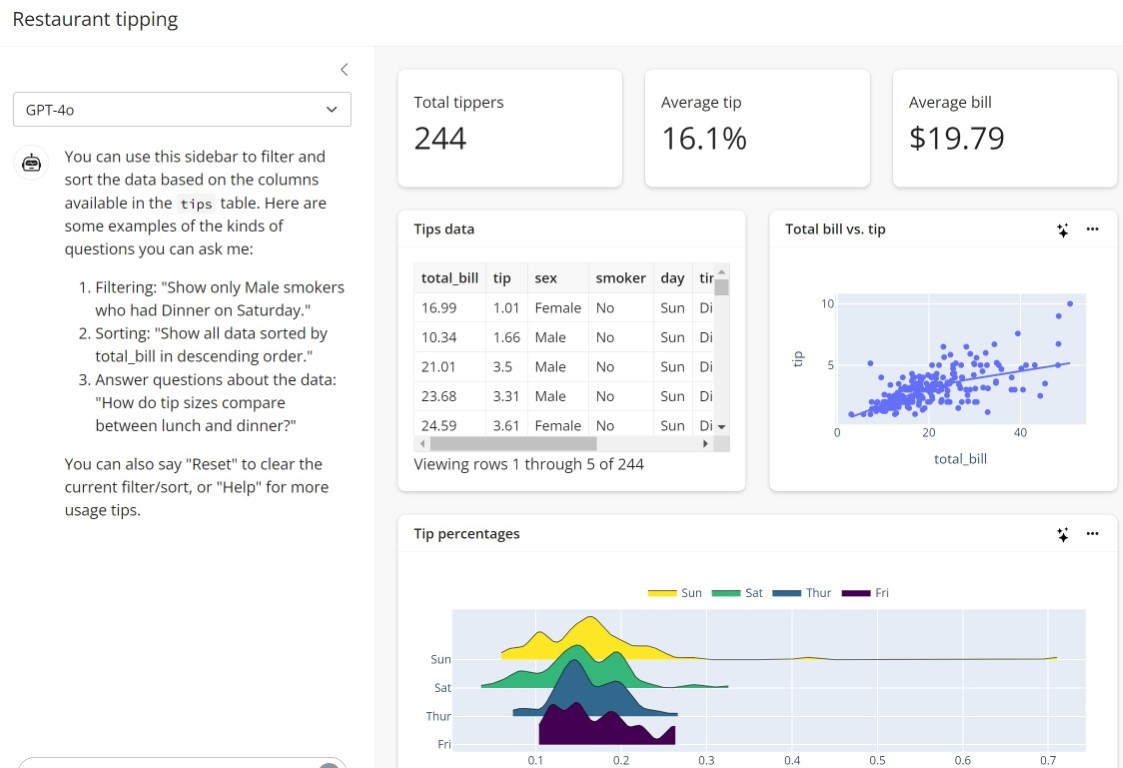Image resolution: width=1123 pixels, height=768 pixels.
Task: Click the table's scroll up arrow
Action: point(722,271)
